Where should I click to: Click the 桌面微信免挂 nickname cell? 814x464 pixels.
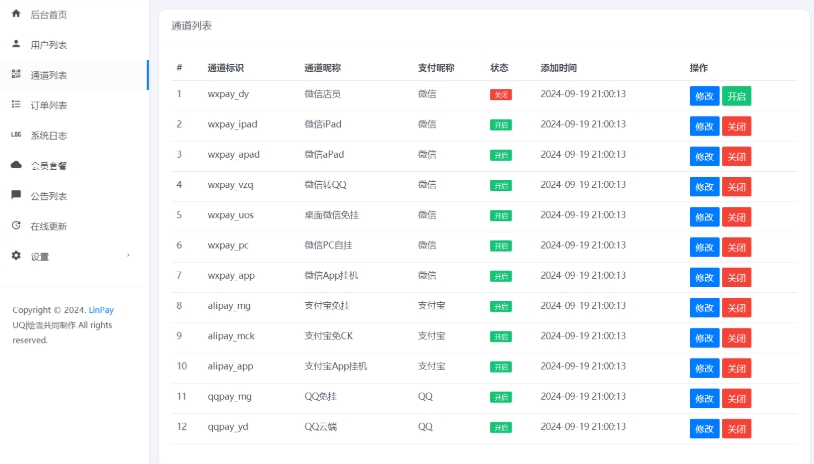332,215
